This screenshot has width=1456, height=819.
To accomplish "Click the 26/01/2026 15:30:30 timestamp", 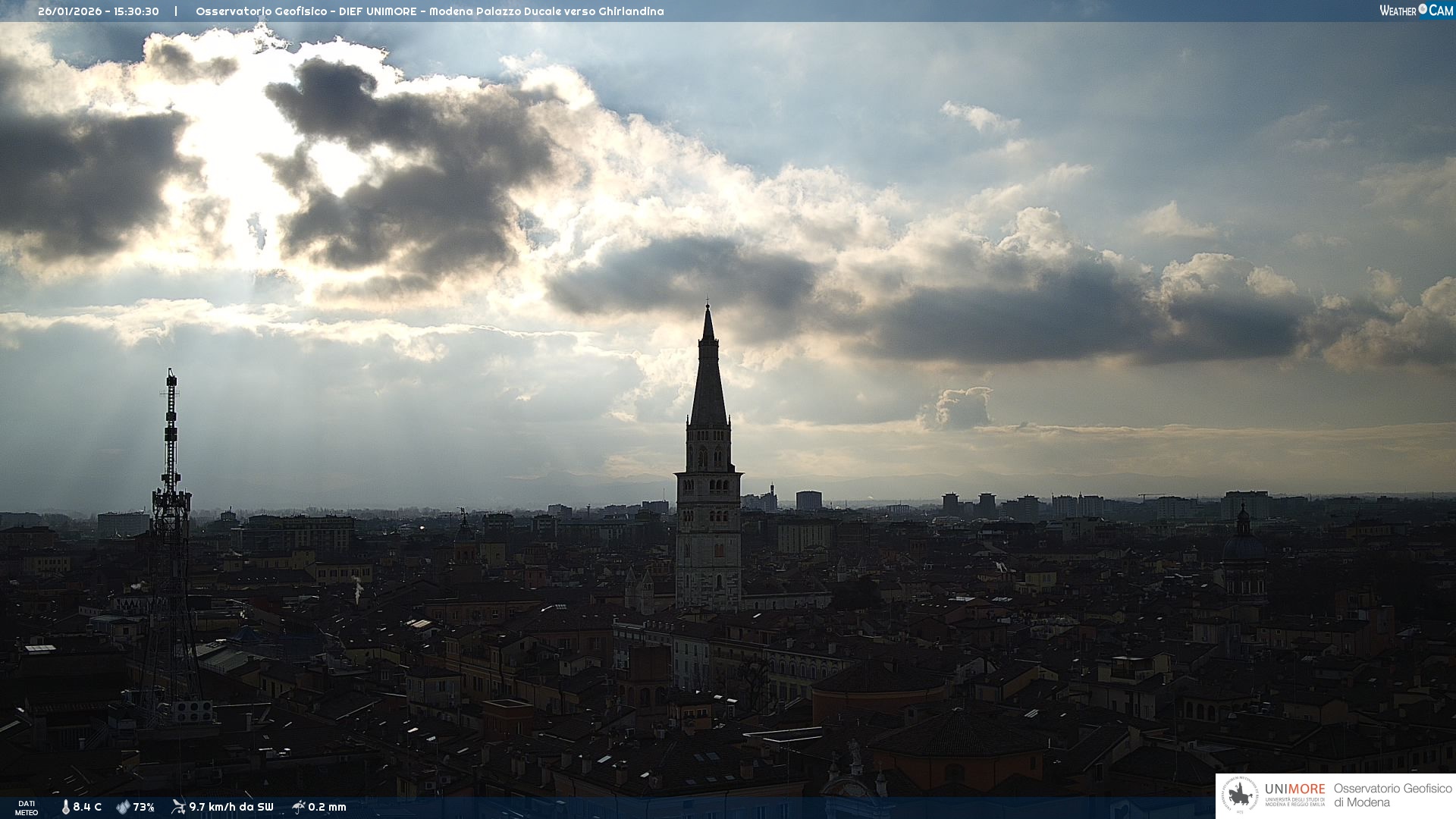I will [x=99, y=11].
